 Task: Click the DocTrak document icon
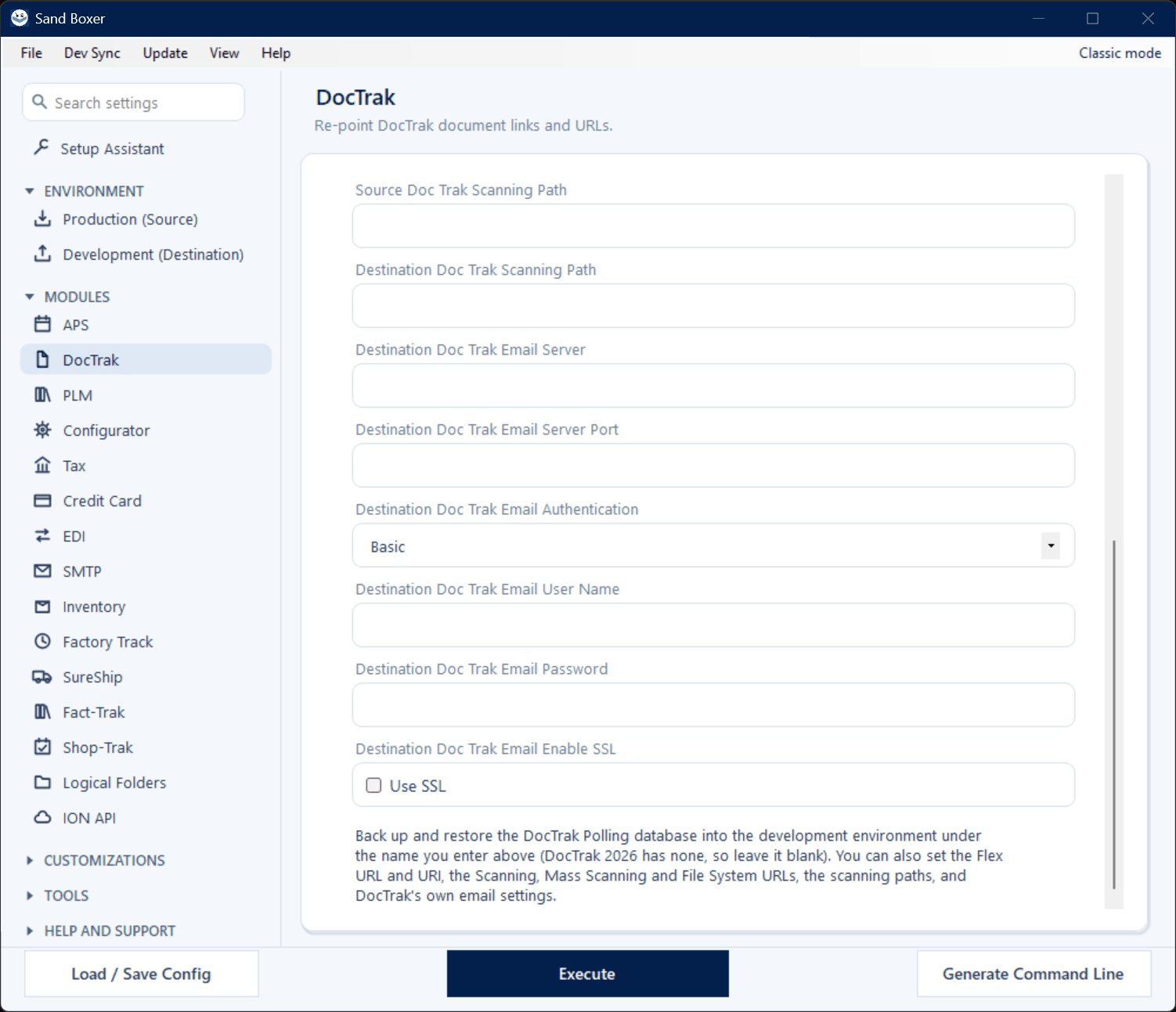point(42,359)
